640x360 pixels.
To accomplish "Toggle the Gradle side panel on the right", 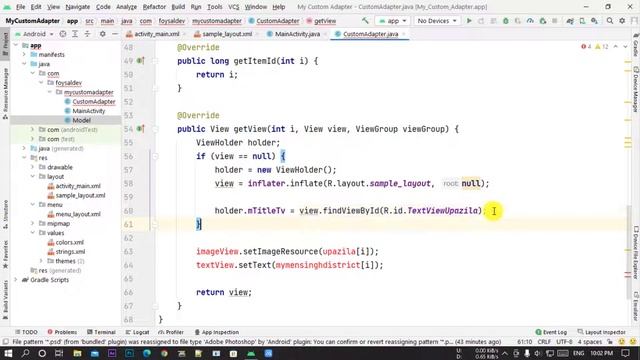I will pyautogui.click(x=635, y=46).
